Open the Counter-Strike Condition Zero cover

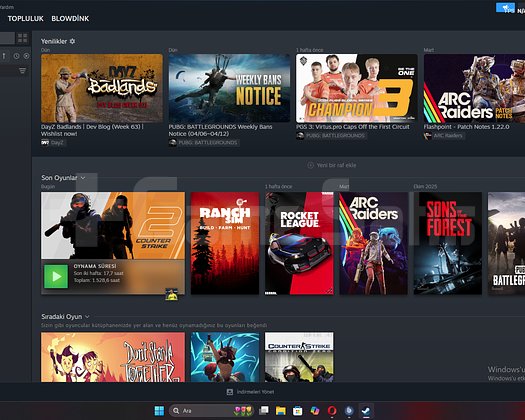[x=299, y=357]
